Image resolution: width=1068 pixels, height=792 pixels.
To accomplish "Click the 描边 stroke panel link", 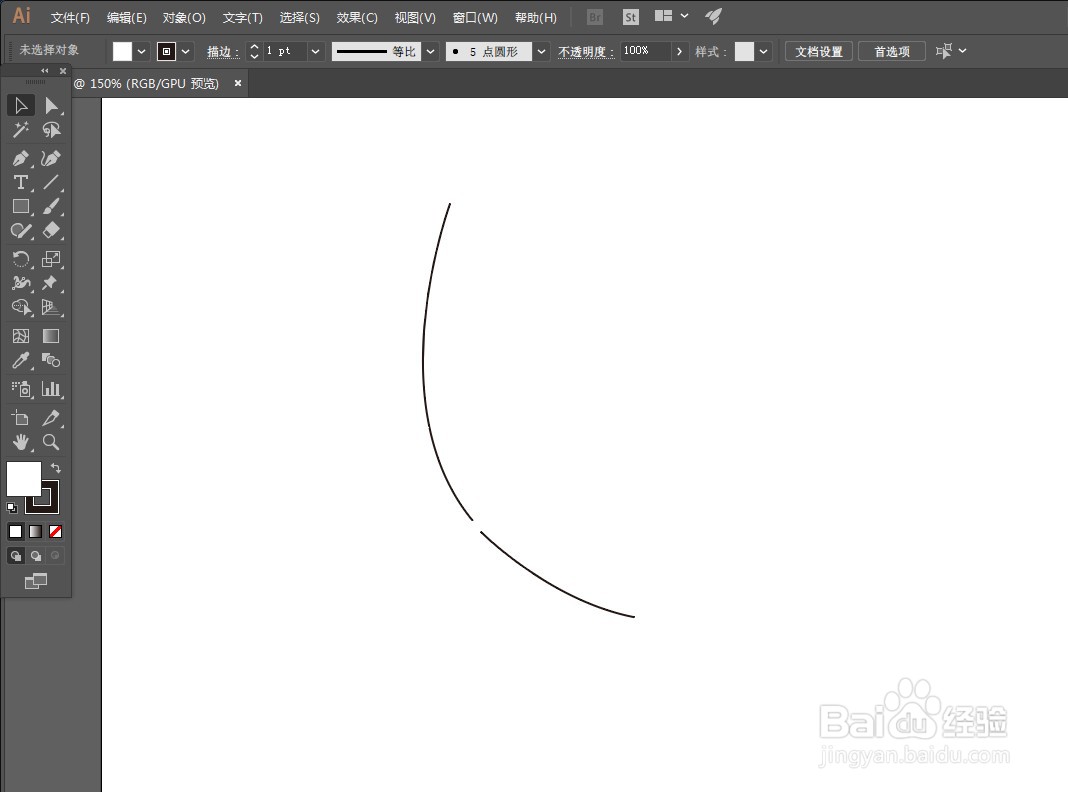I will 223,52.
